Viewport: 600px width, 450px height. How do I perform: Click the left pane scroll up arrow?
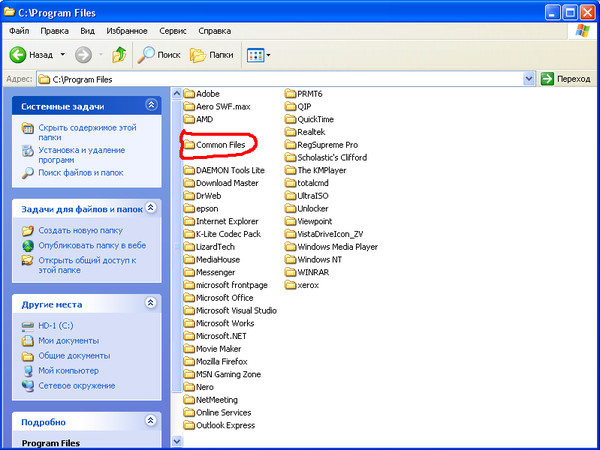[176, 93]
